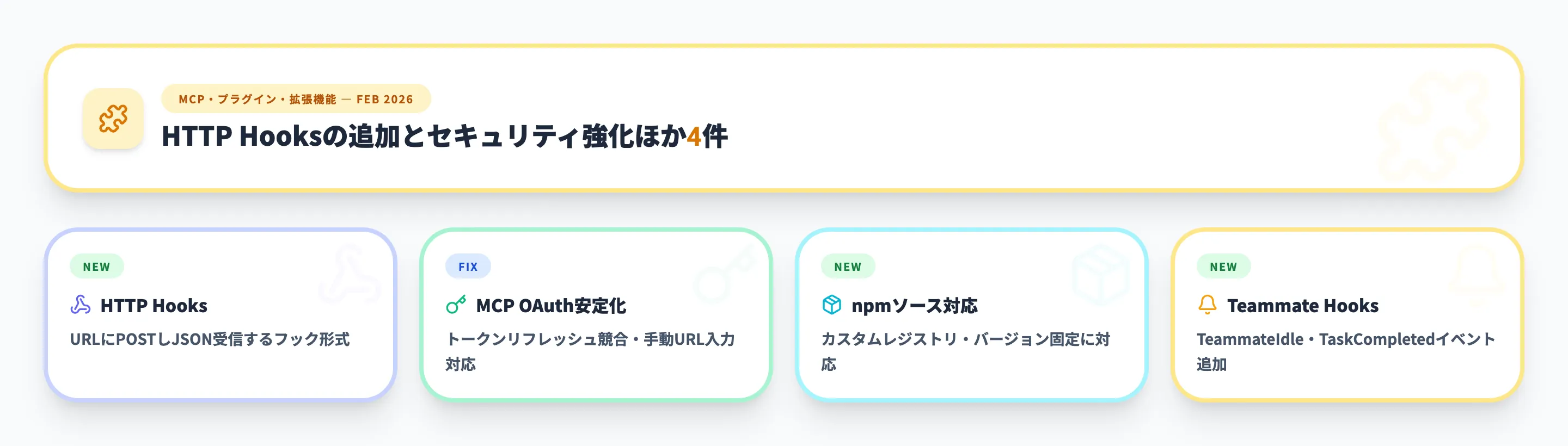Click the Teammate Hooks card title
Screen dimensions: 1568x446
1303,306
